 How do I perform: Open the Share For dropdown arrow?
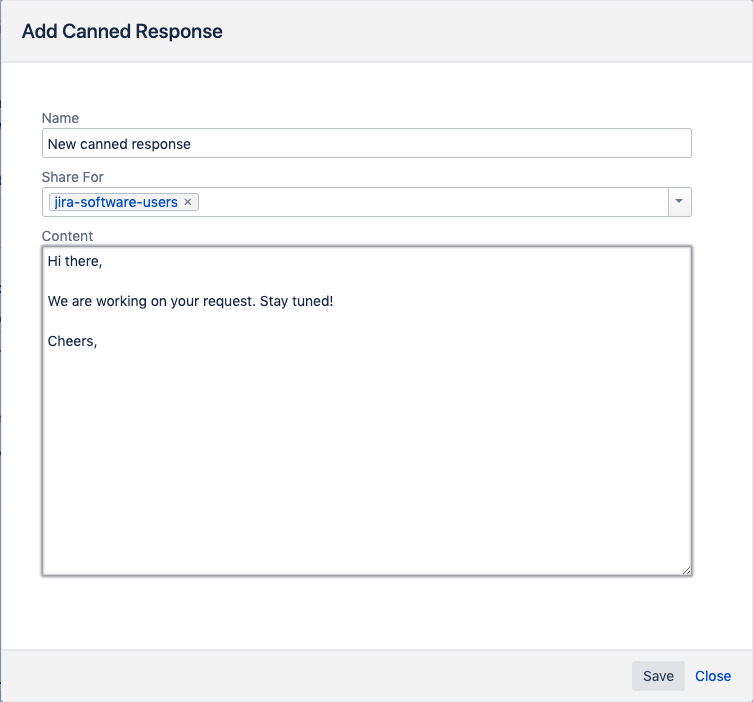click(679, 202)
